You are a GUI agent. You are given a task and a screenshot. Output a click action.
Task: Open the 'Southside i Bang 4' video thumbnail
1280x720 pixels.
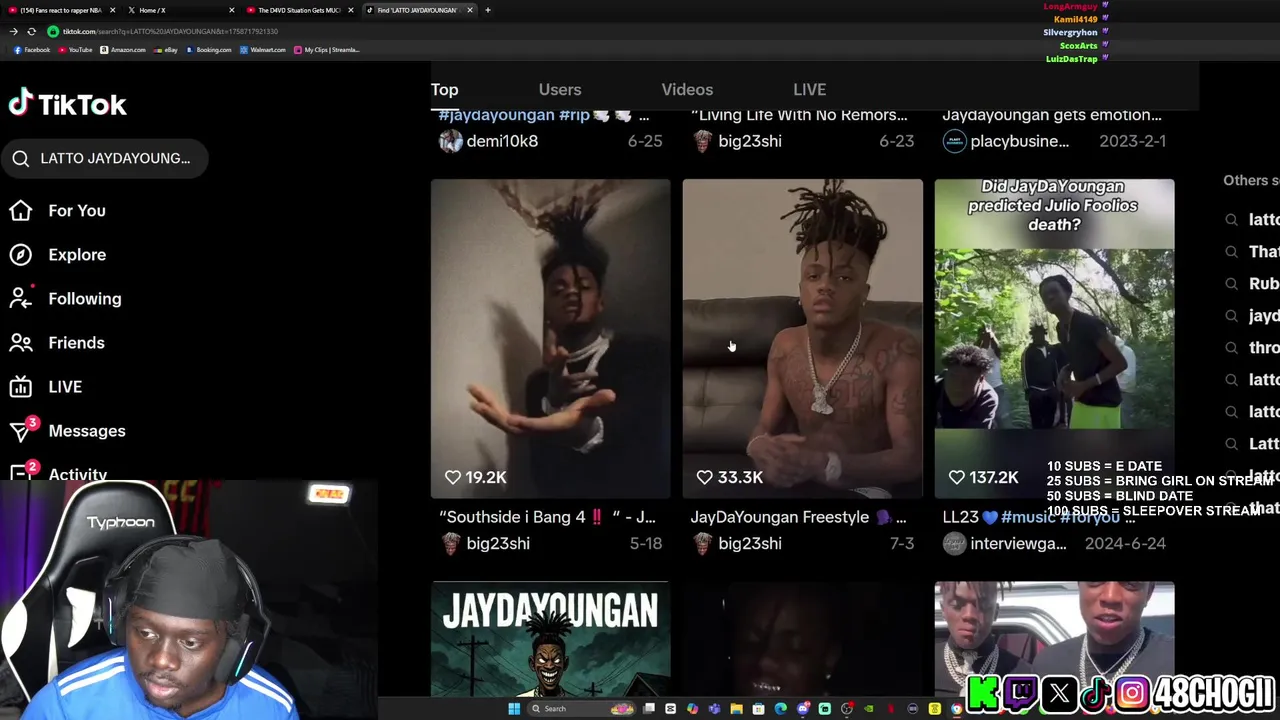pos(551,338)
